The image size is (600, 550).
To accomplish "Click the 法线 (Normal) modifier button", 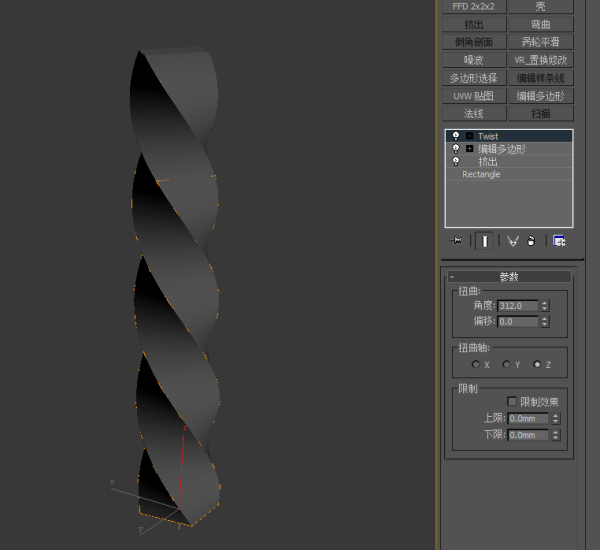I will point(474,114).
